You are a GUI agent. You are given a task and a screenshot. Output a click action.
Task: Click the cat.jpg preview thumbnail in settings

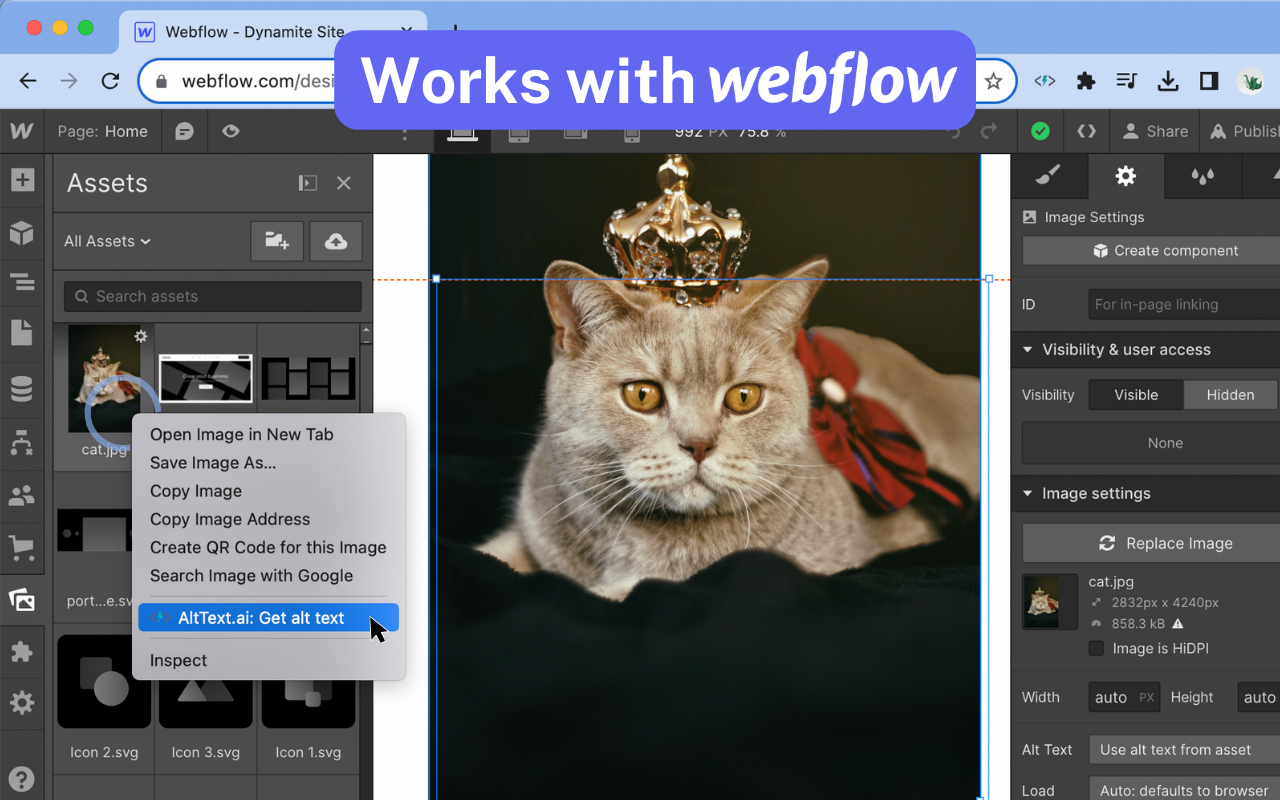1049,601
